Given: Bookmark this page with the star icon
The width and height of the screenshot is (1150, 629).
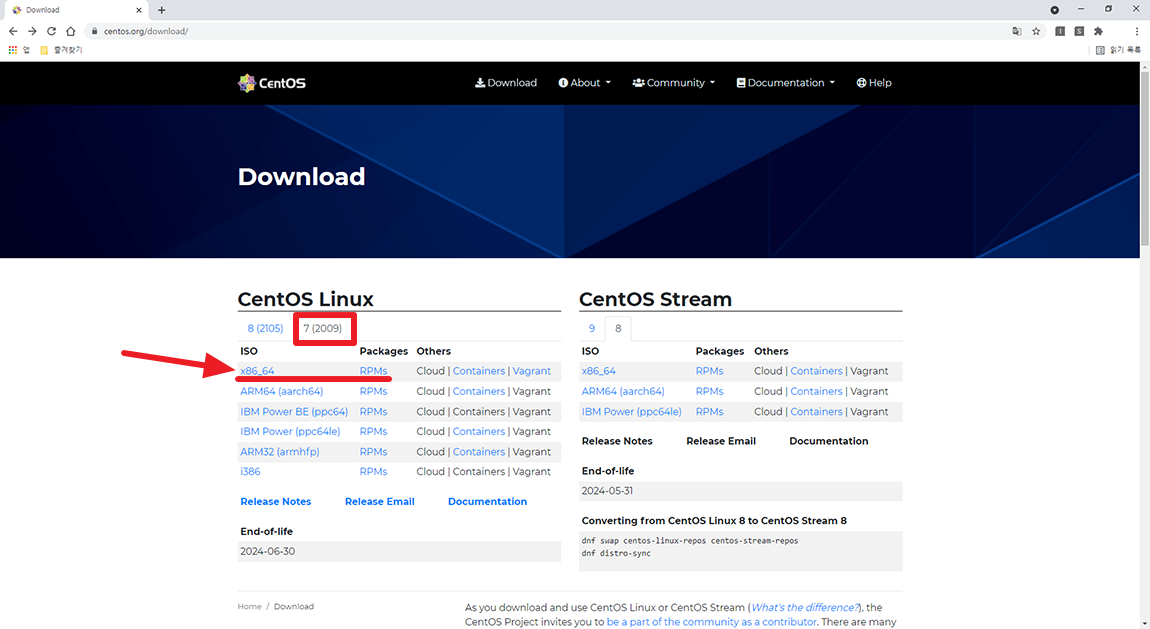Looking at the screenshot, I should click(1036, 32).
